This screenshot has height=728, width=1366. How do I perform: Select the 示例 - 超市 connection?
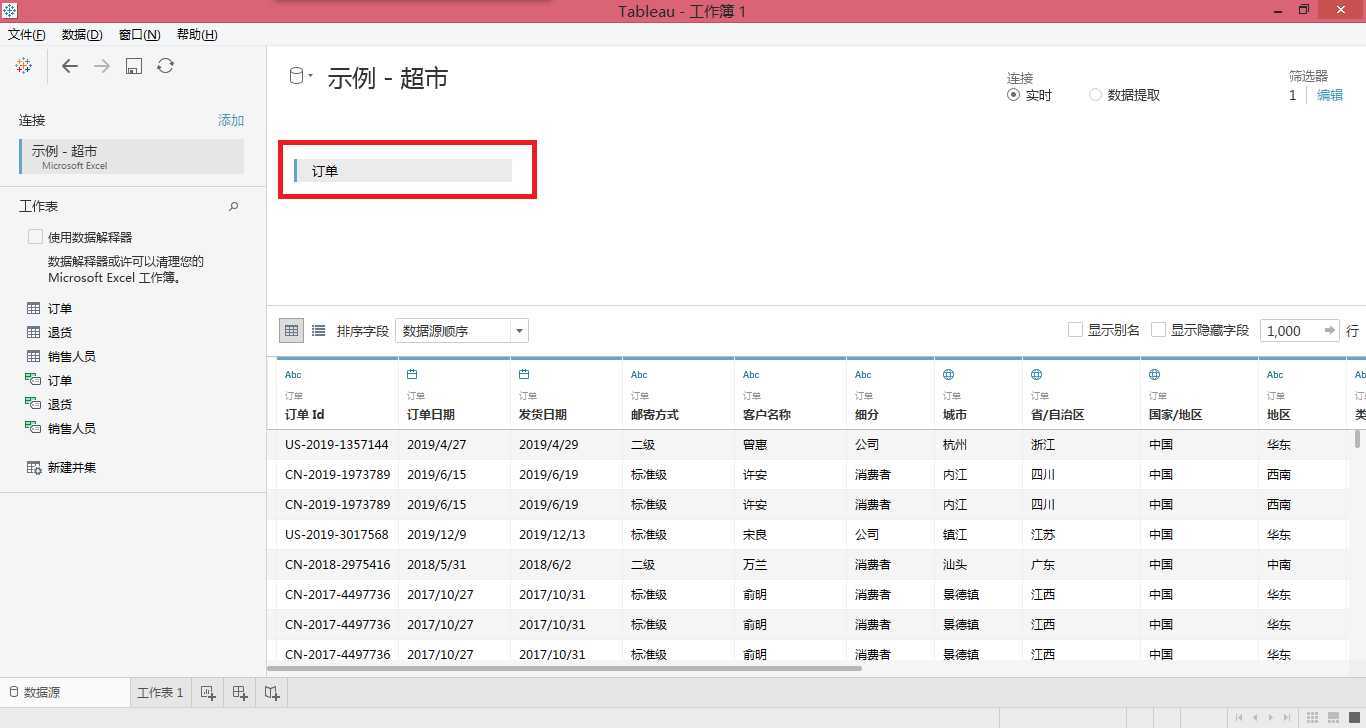(x=131, y=157)
